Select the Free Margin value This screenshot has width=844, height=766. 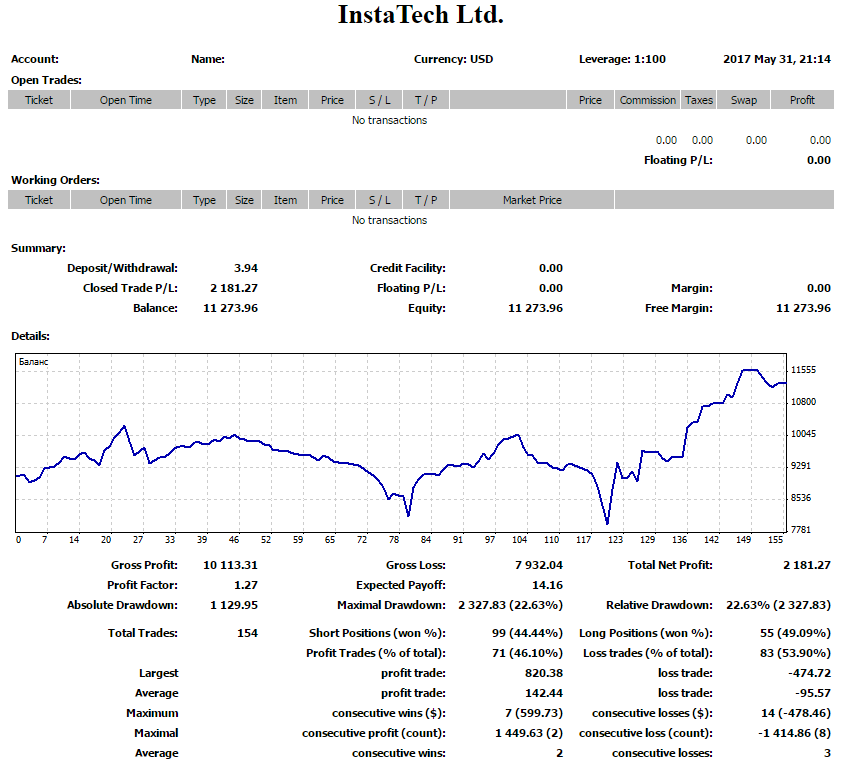[803, 308]
